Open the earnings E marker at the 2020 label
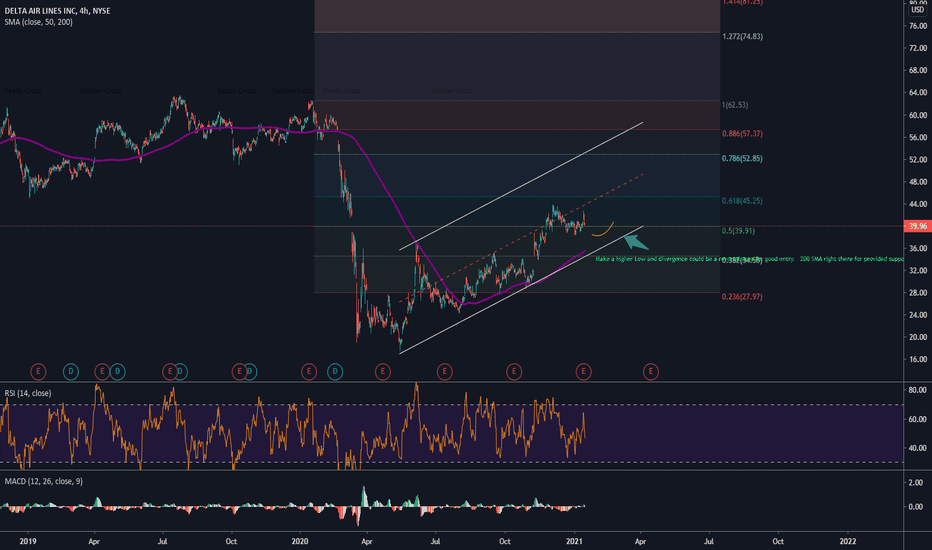 (308, 372)
